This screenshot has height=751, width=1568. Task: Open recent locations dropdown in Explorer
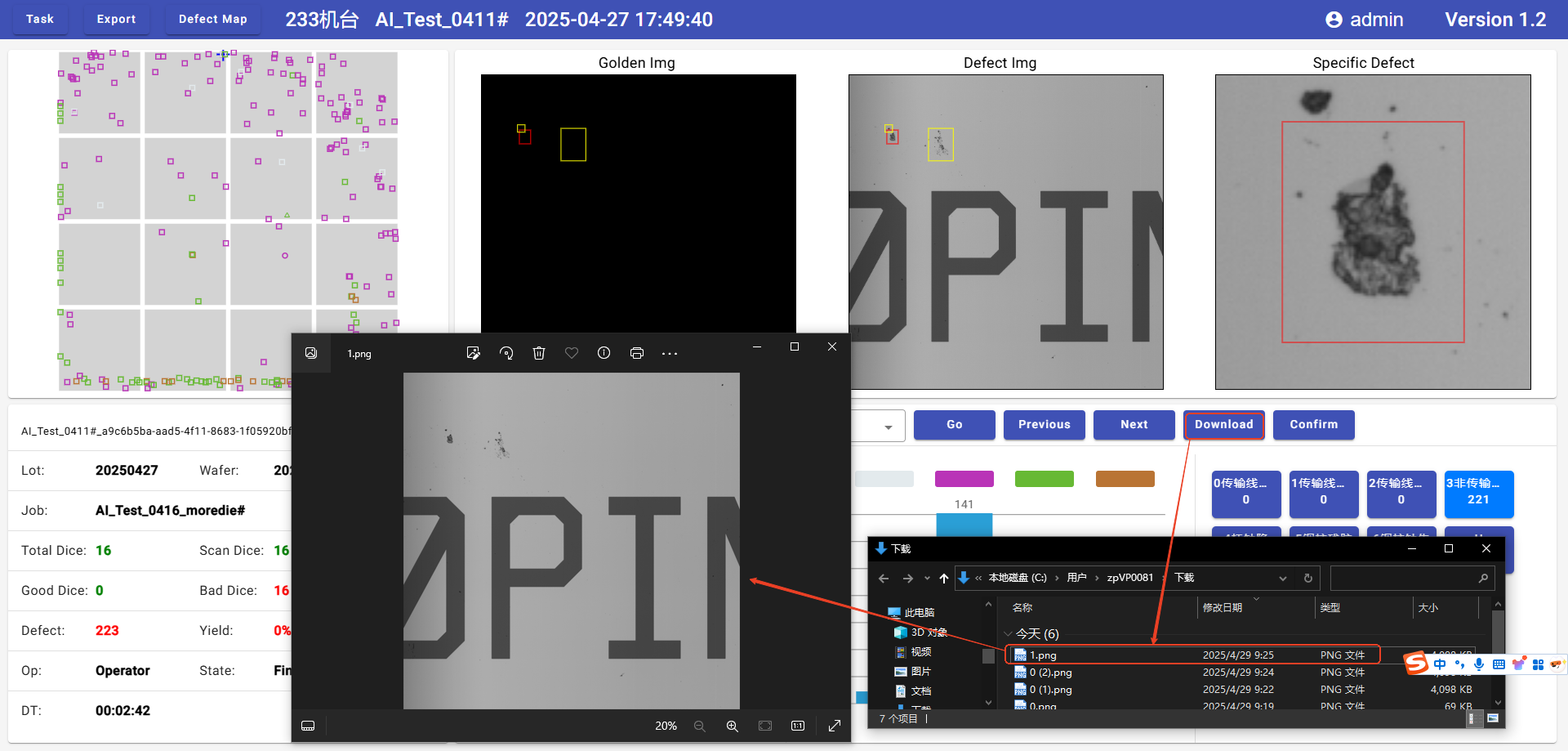coord(927,578)
